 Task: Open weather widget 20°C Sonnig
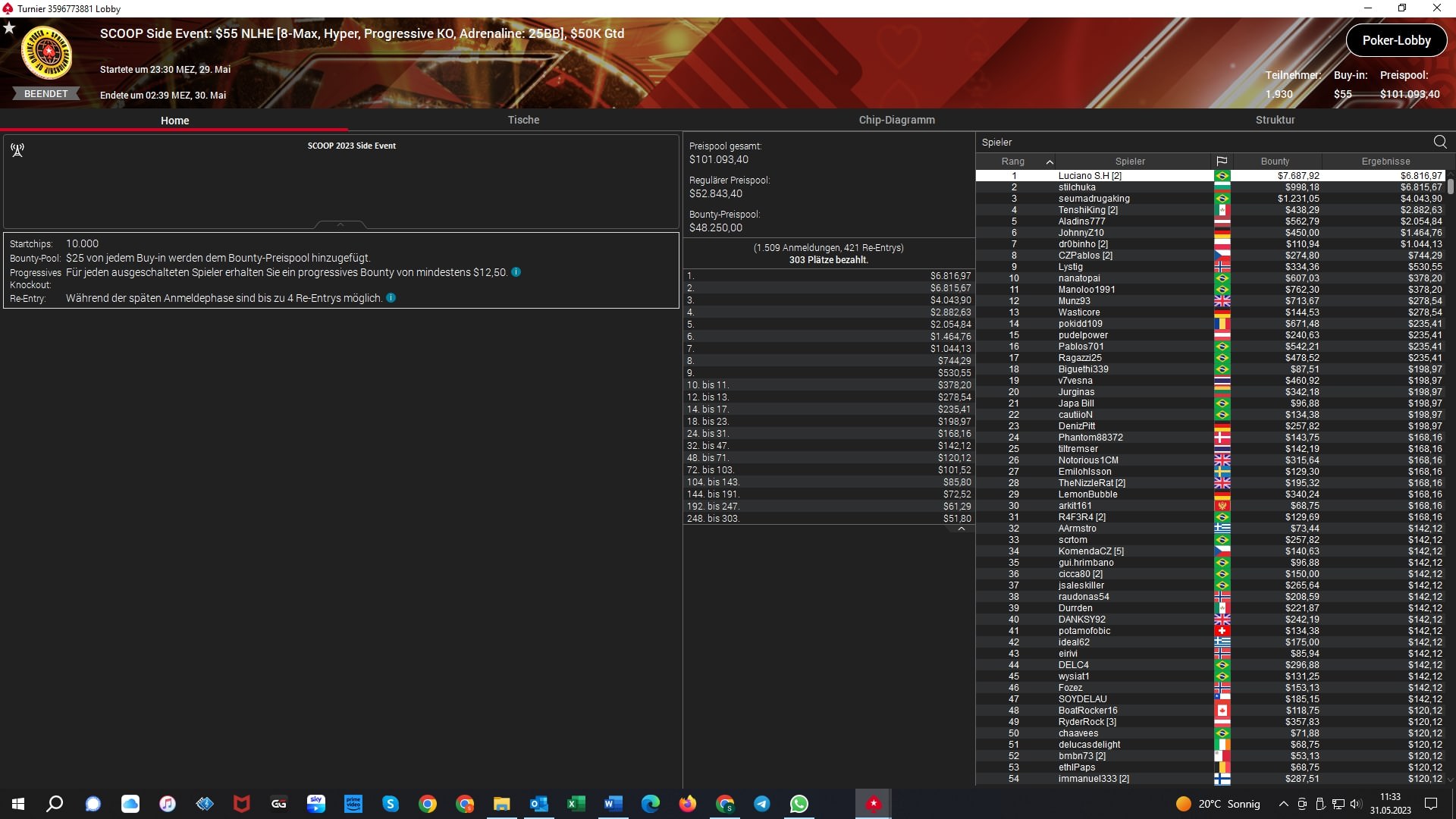[x=1218, y=804]
